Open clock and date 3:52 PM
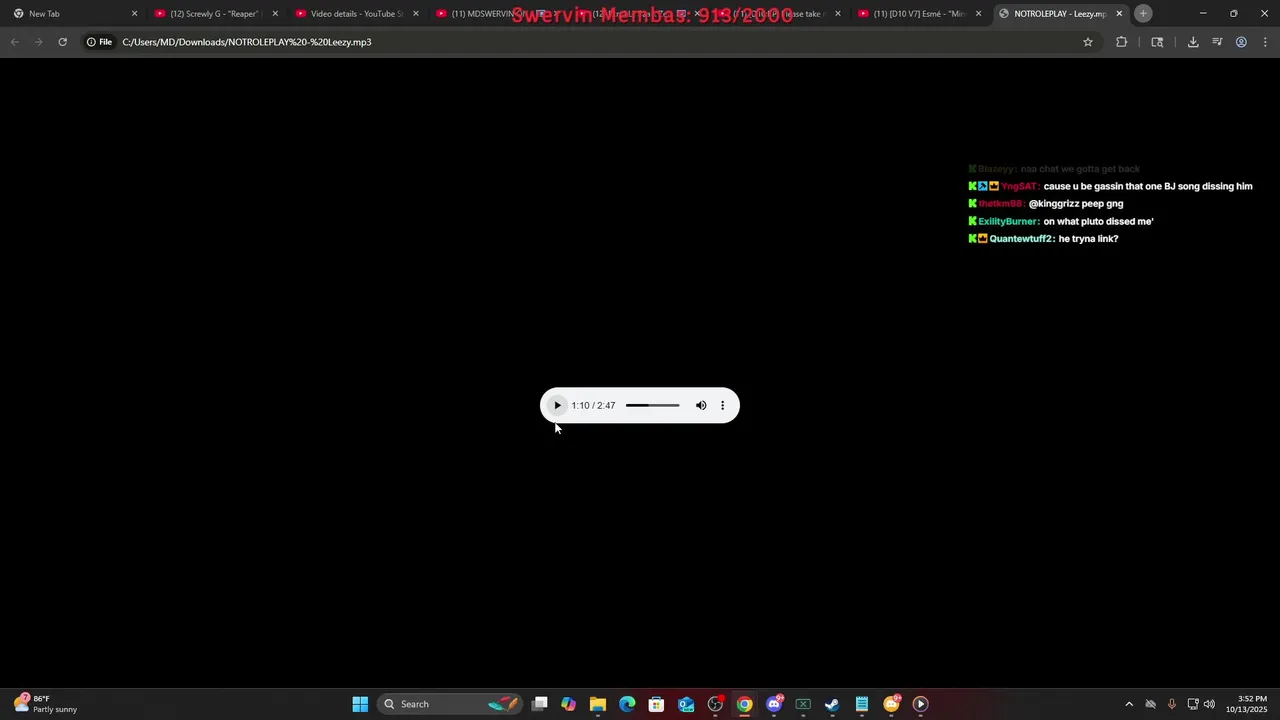Screen dimensions: 1280x720 [1246, 704]
